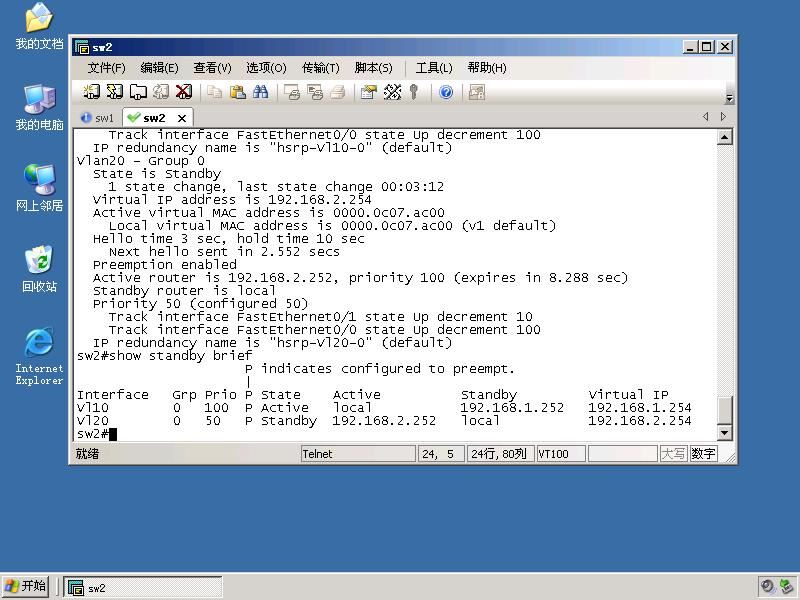800x600 pixels.
Task: Click the Paste clipboard icon
Action: [x=237, y=92]
